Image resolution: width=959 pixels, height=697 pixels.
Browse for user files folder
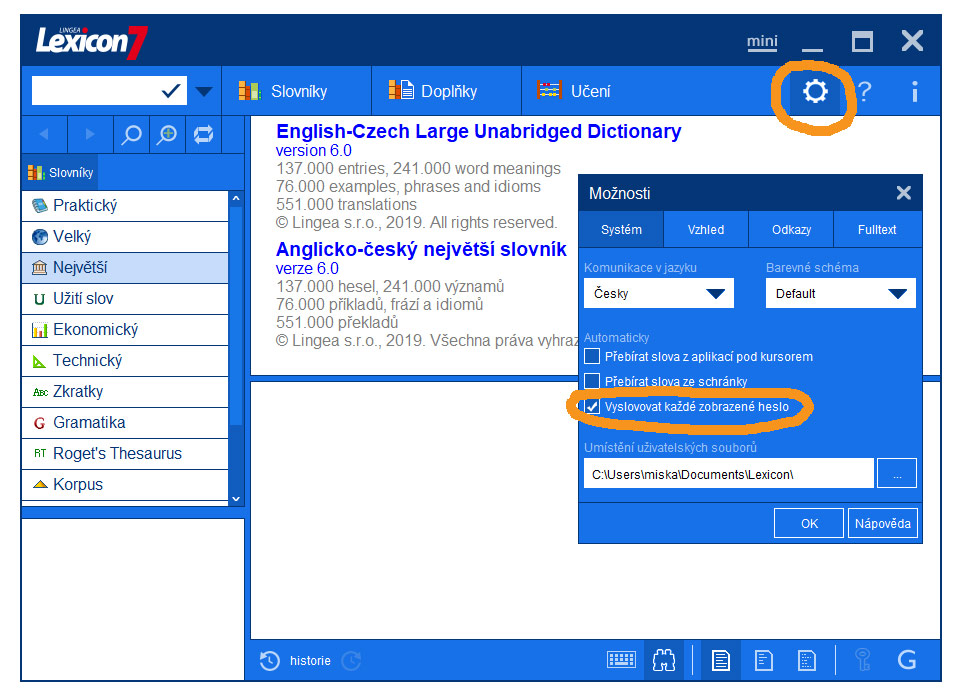pos(897,474)
